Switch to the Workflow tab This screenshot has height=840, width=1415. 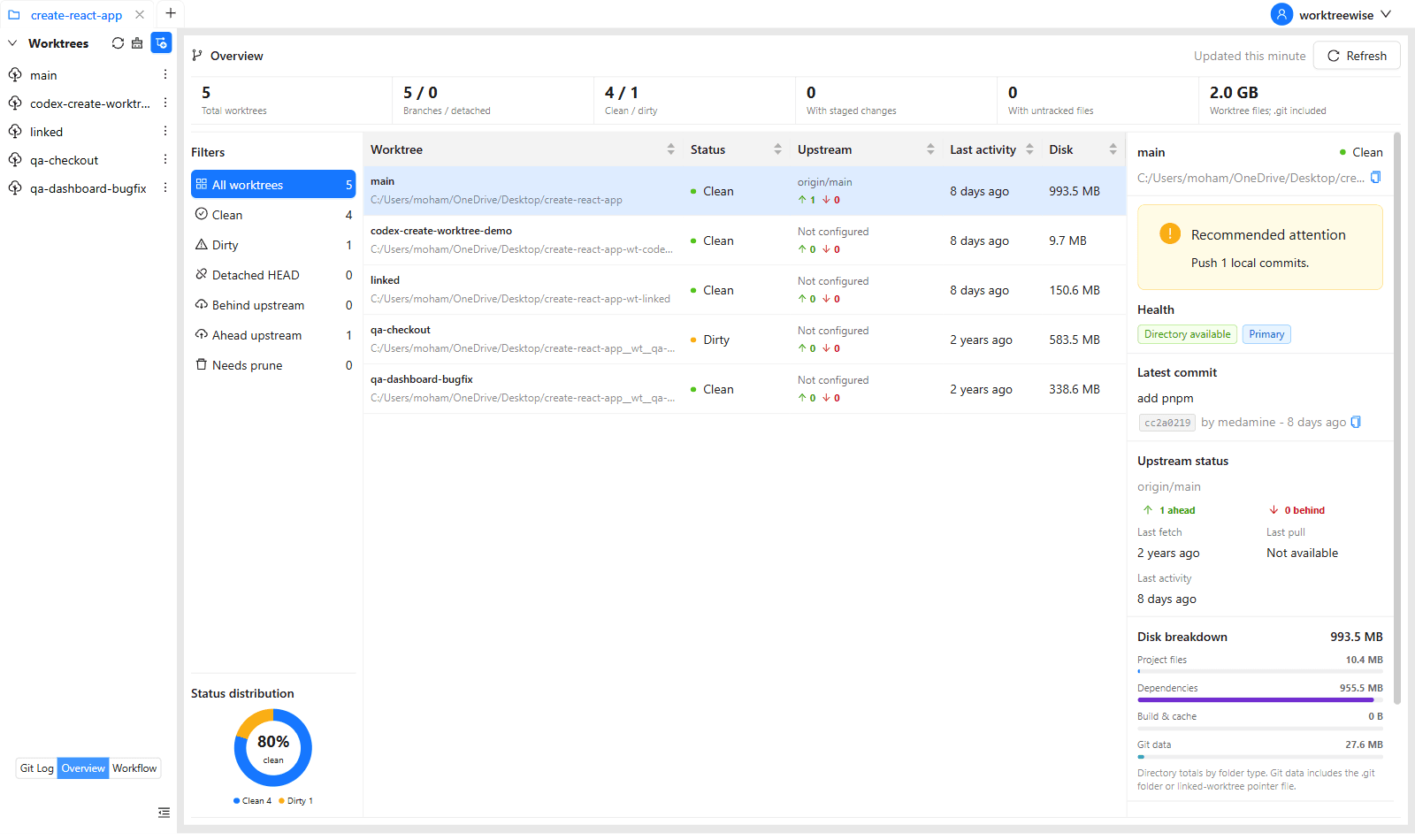click(x=134, y=768)
